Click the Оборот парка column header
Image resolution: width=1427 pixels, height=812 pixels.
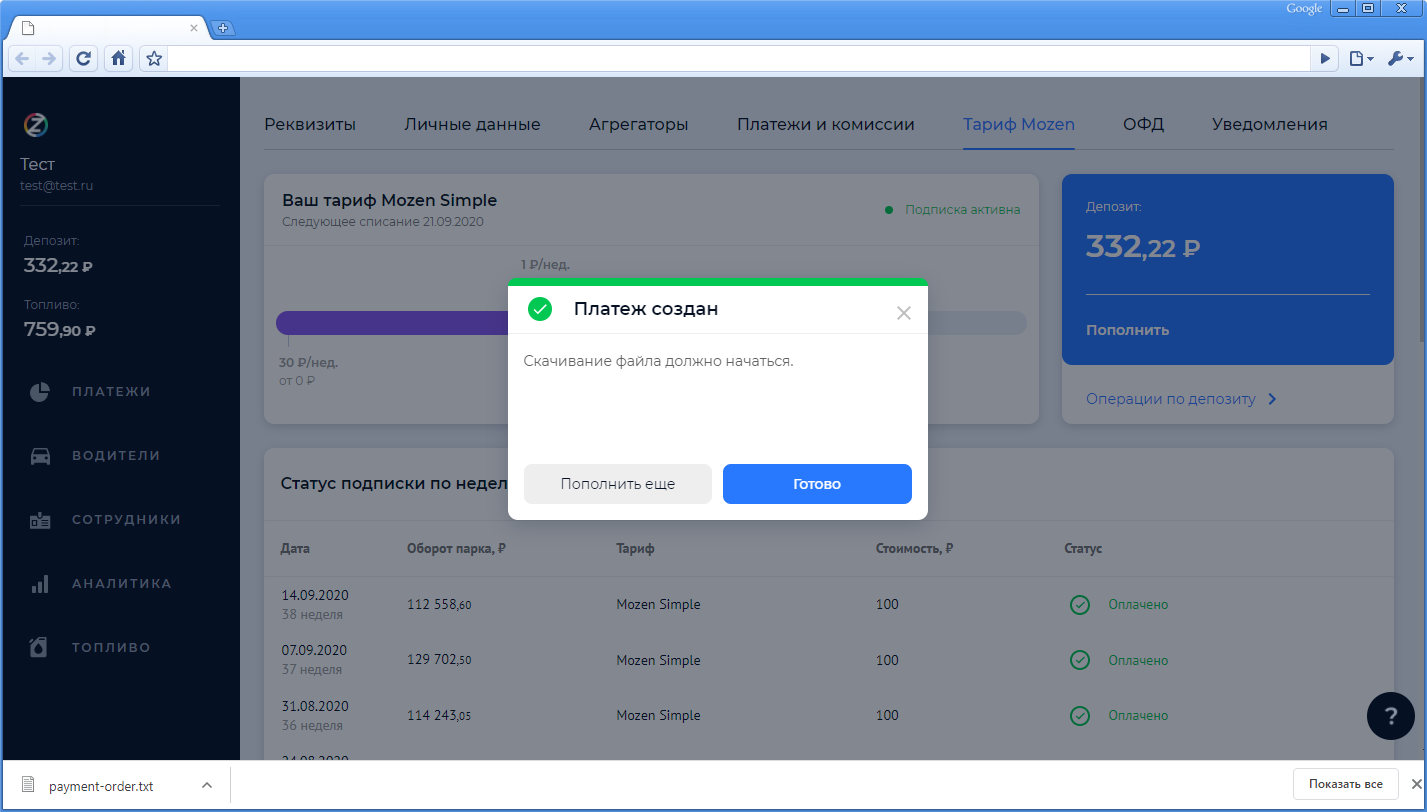(456, 549)
